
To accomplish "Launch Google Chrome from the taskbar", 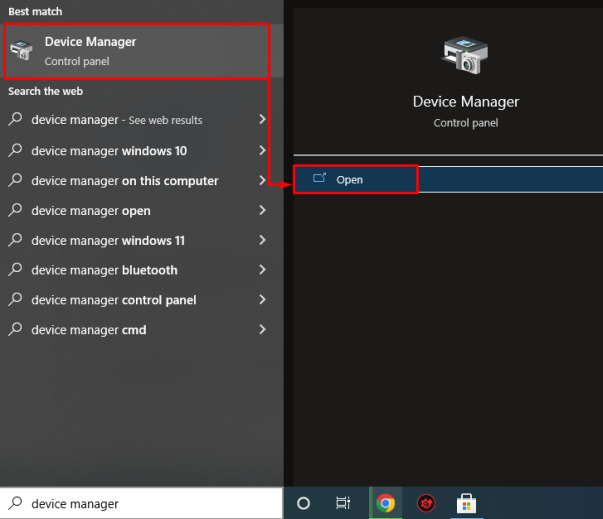I will point(385,503).
